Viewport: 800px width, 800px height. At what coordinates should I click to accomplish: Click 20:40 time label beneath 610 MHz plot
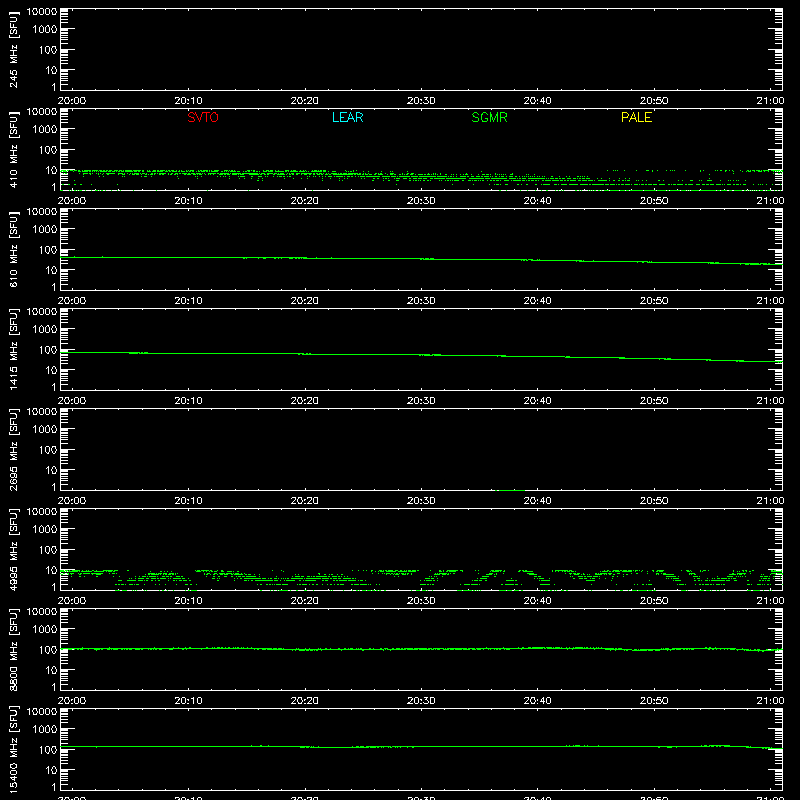(x=537, y=301)
